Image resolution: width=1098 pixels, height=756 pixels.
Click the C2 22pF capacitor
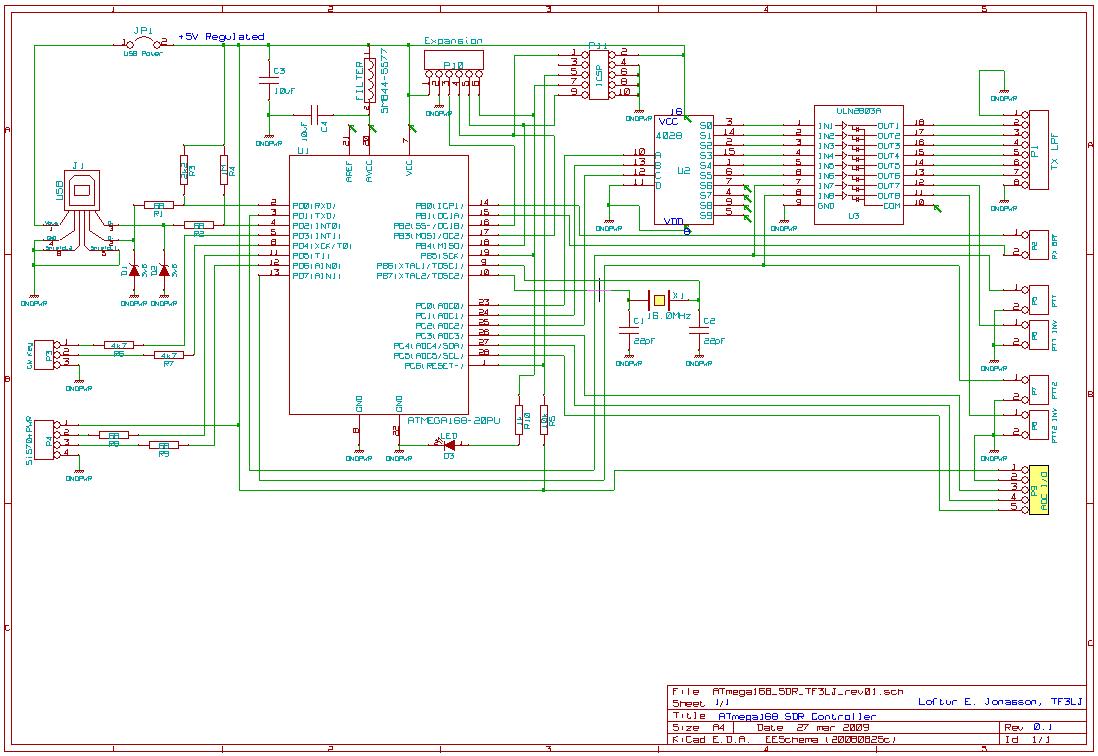pyautogui.click(x=699, y=331)
